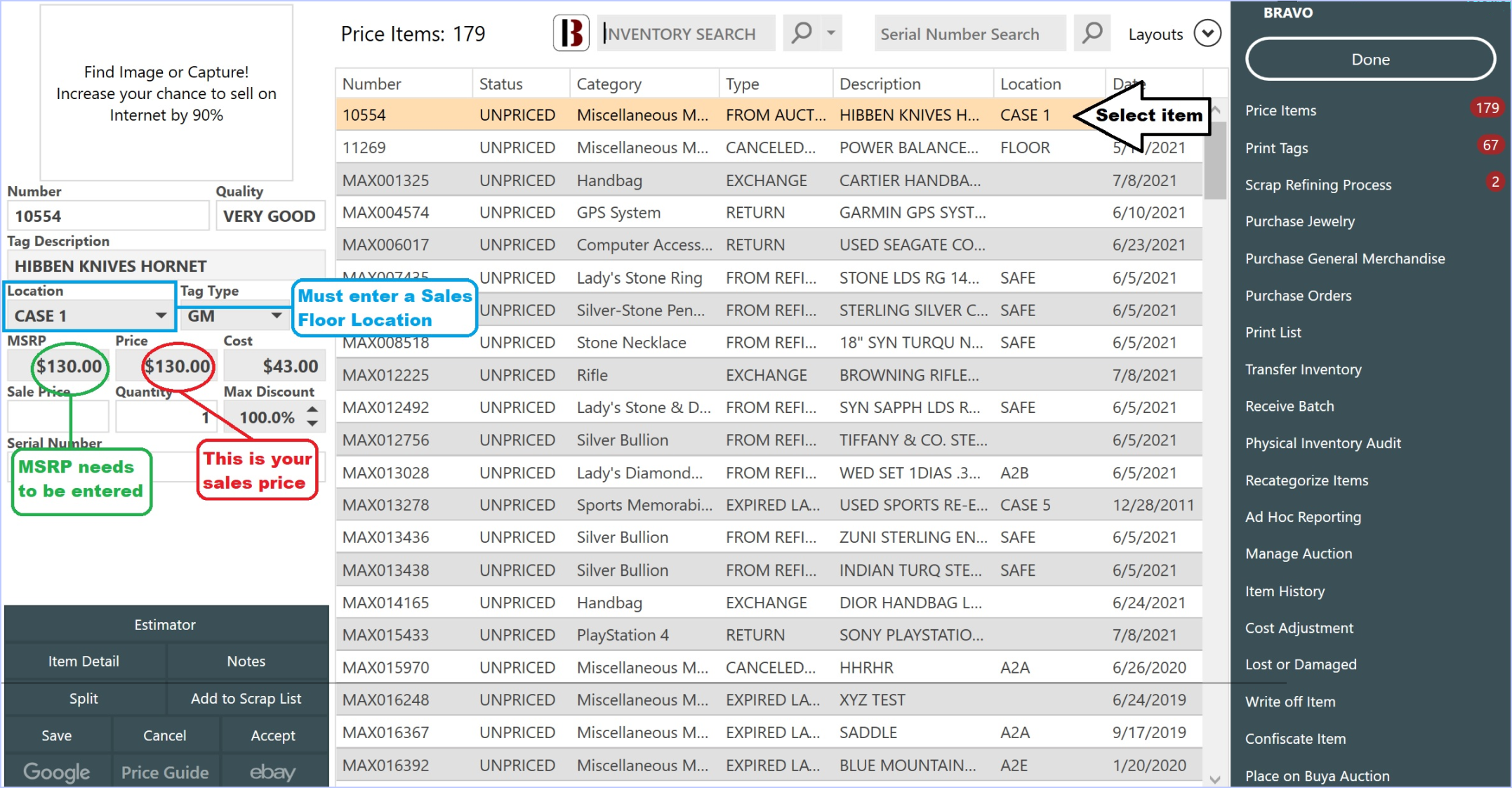Click the inventory search magnifier icon
Image resolution: width=1512 pixels, height=788 pixels.
click(x=801, y=33)
